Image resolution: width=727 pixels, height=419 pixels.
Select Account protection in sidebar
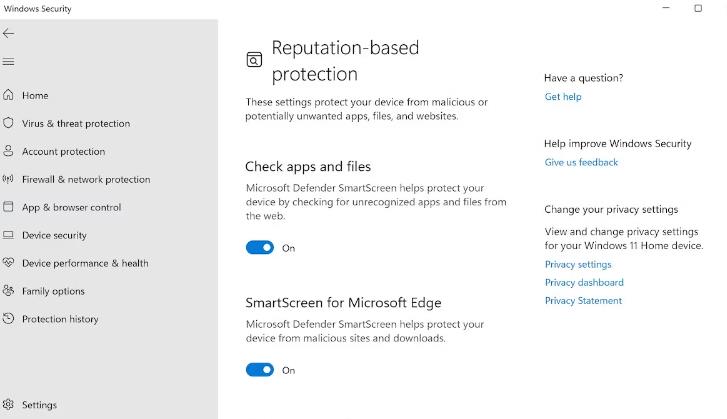[x=64, y=152]
